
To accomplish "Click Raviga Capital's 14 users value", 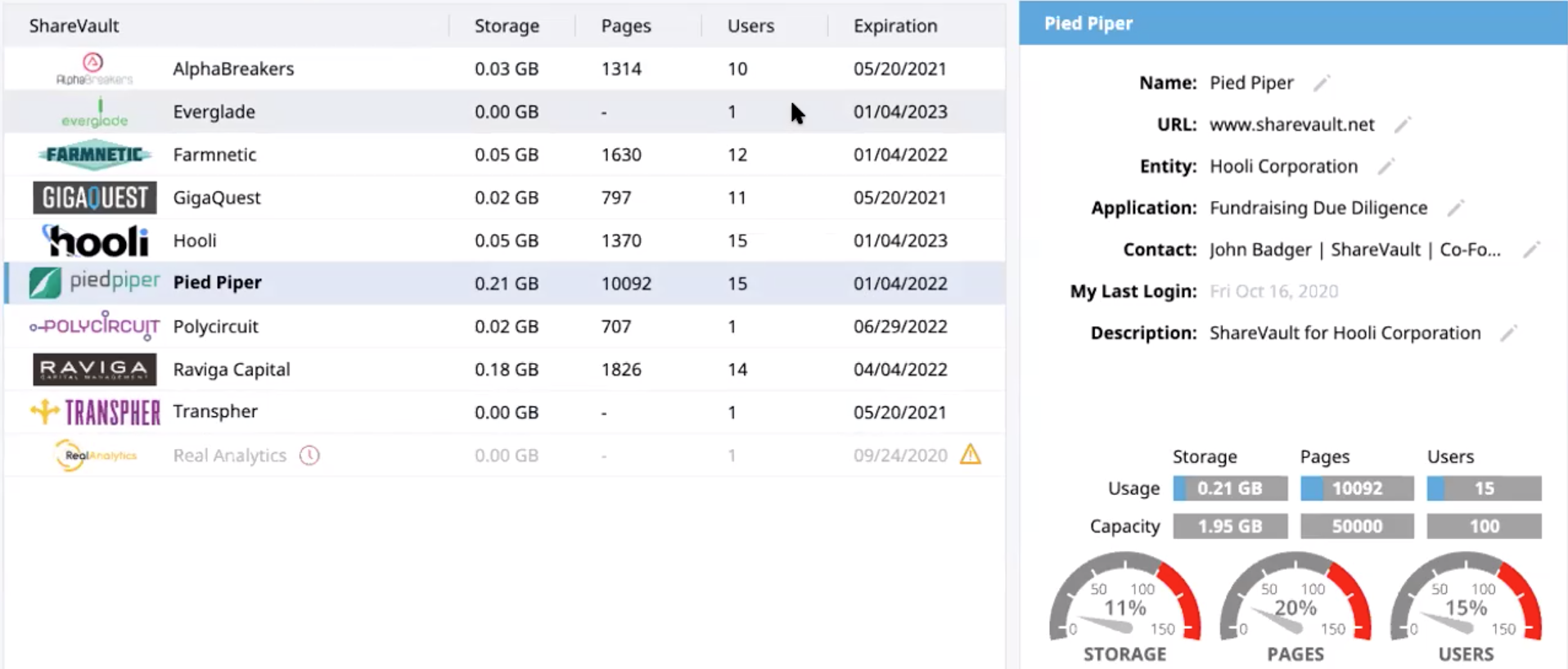I will [x=737, y=369].
